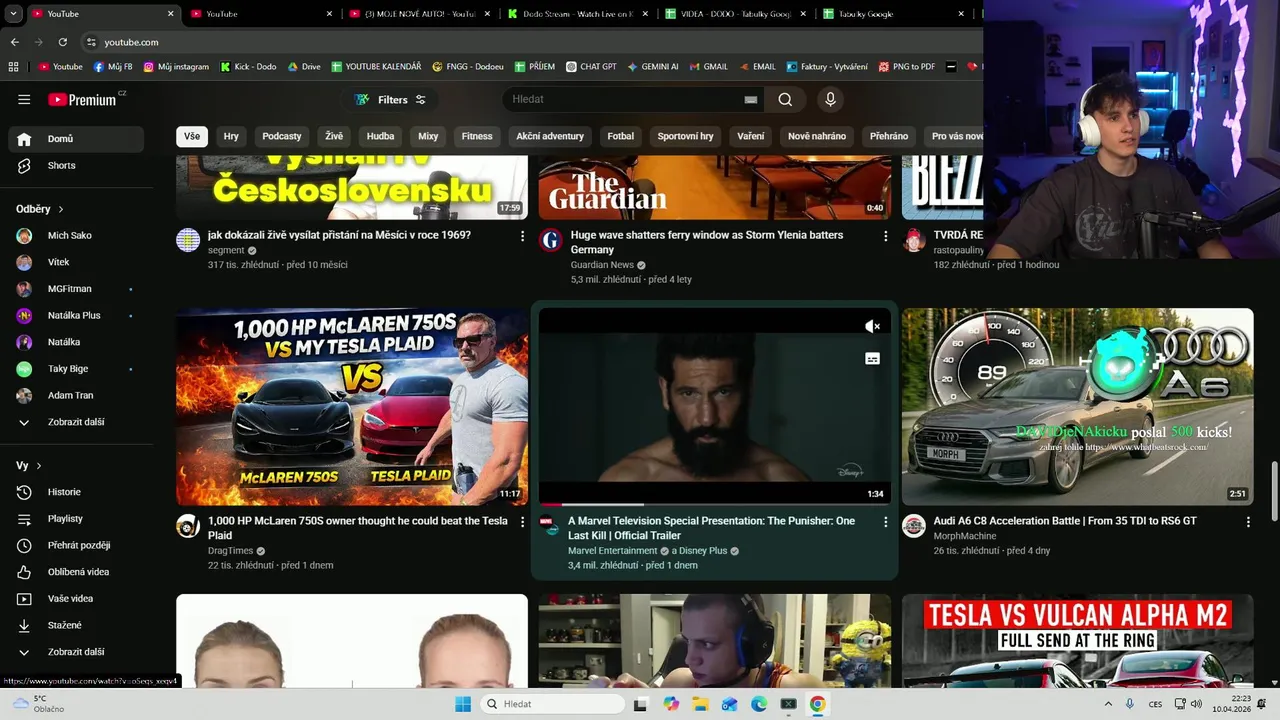Screen dimensions: 1280x720
Task: Open the Natálka Plus channel
Action: pos(76,315)
